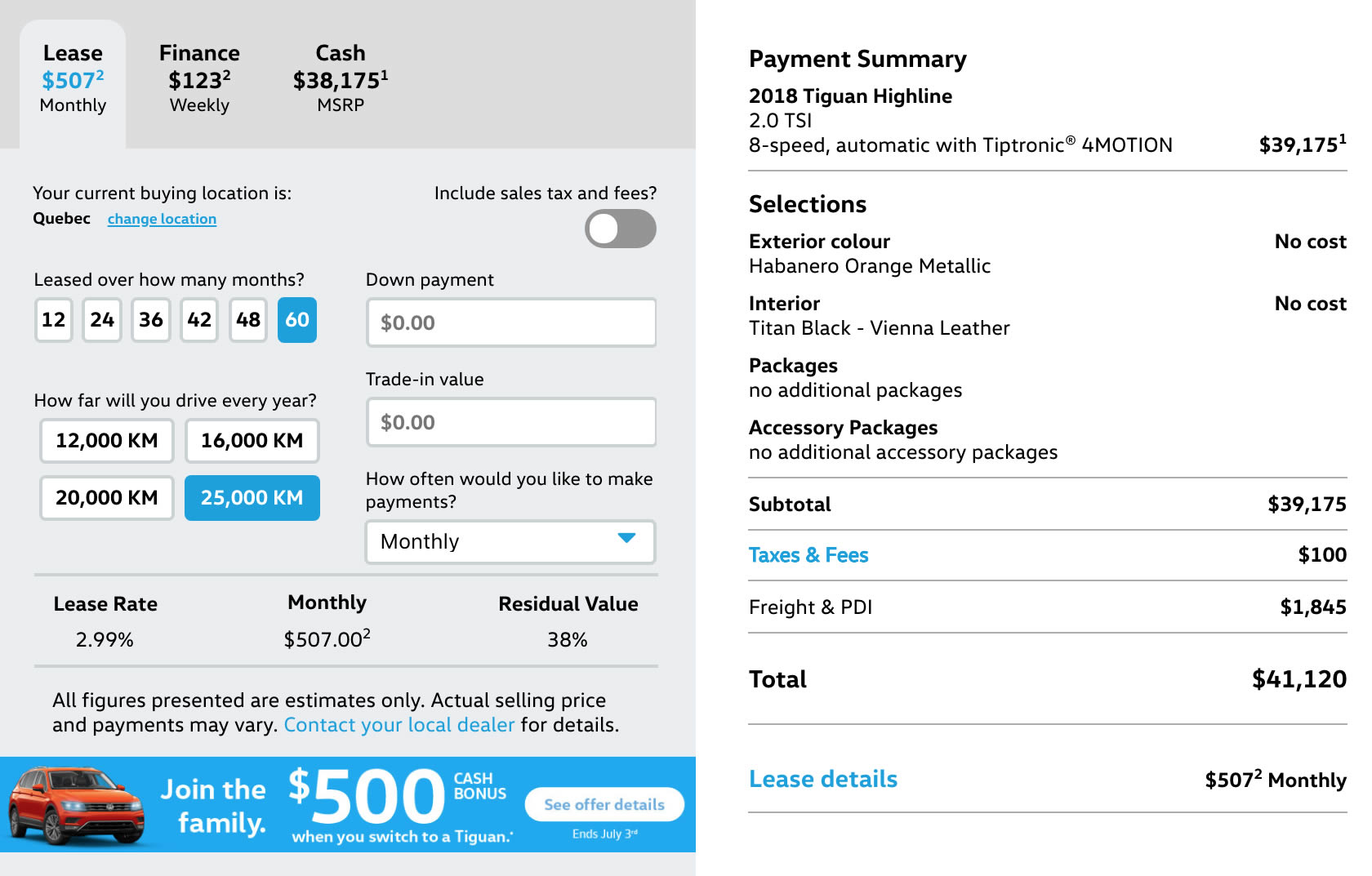Click the change location link
Screen dimensions: 1372x876
point(162,219)
